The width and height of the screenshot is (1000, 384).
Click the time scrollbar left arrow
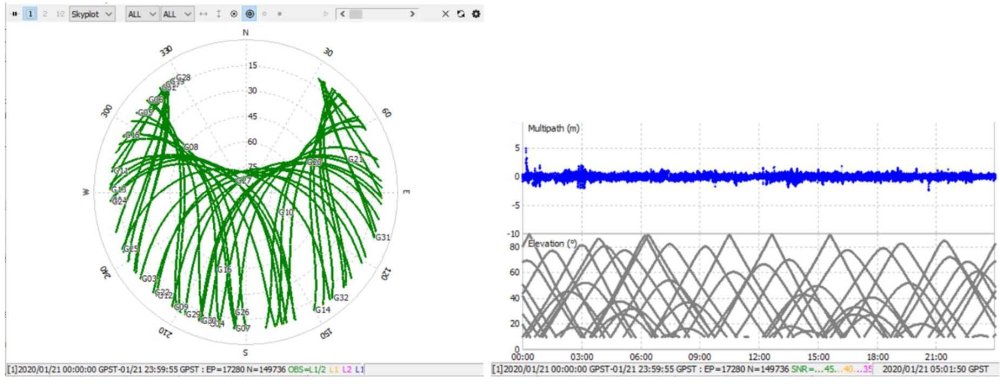click(x=342, y=13)
